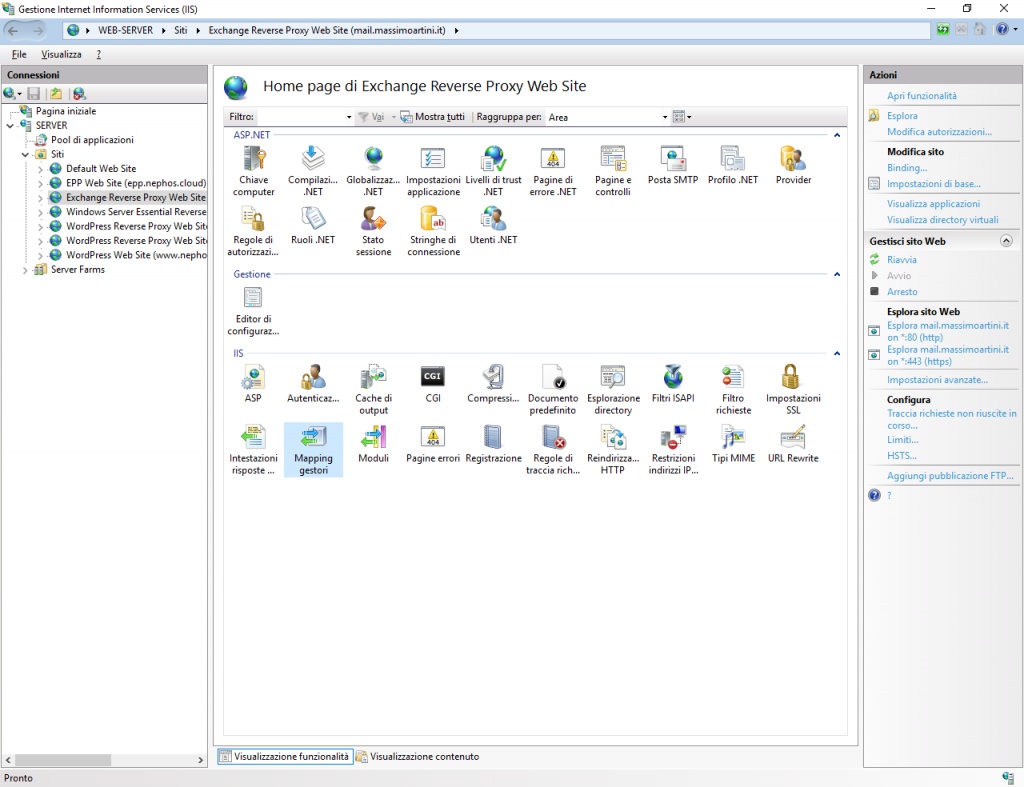Open Registrazione logging feature

[493, 443]
